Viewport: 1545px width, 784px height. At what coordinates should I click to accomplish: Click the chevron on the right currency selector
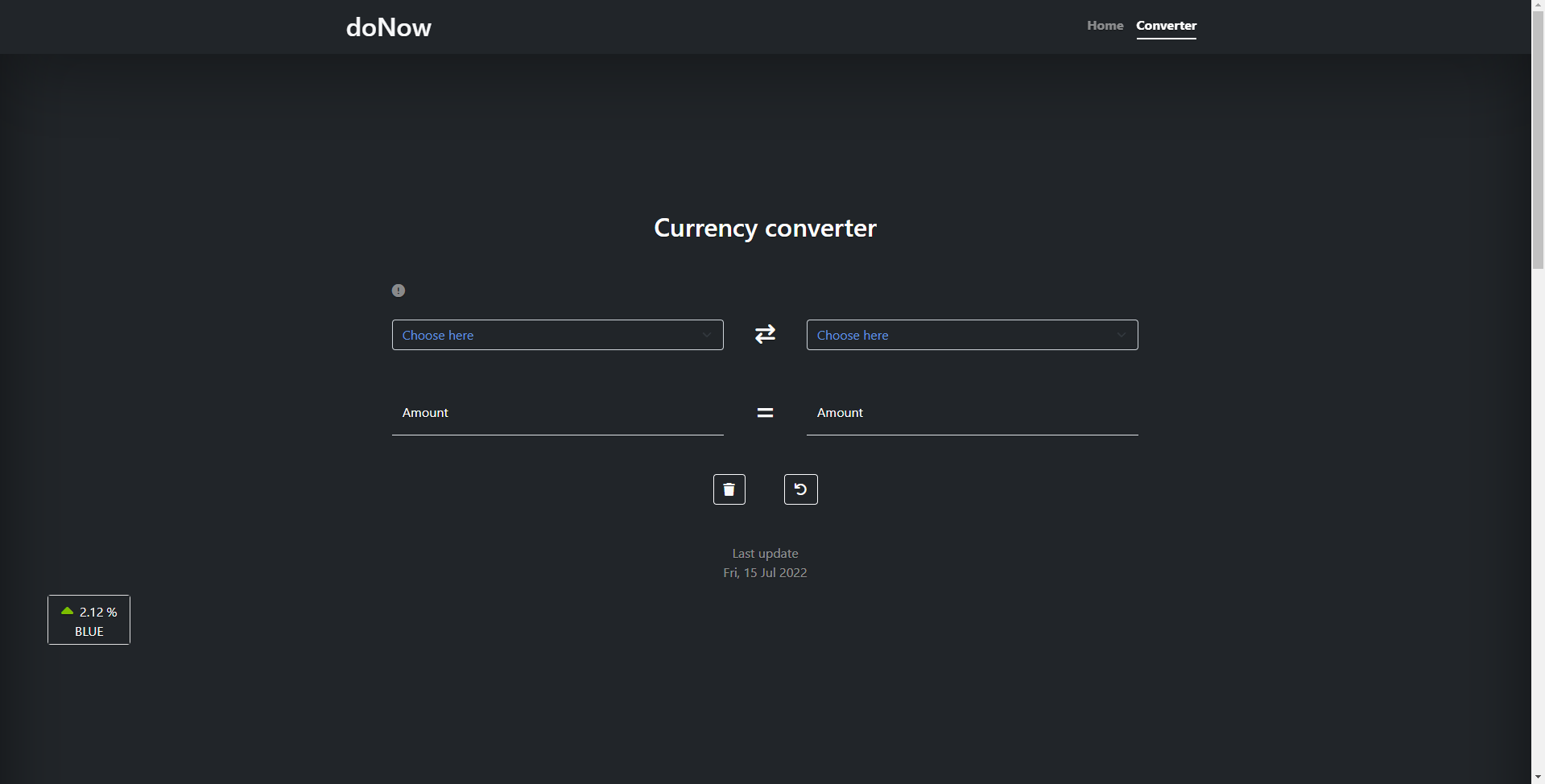[x=1122, y=334]
